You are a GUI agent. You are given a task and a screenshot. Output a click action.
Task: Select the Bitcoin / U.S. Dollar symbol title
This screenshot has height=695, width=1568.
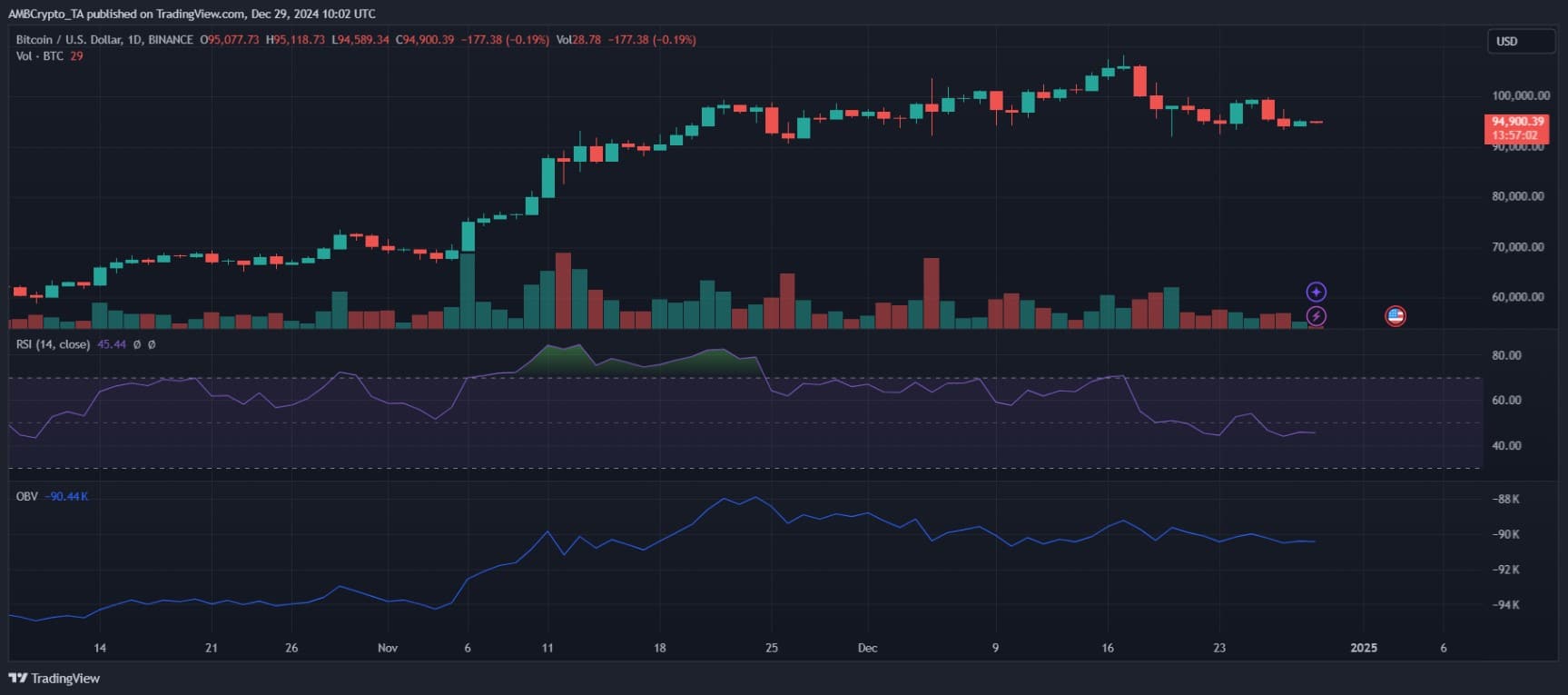(104, 40)
